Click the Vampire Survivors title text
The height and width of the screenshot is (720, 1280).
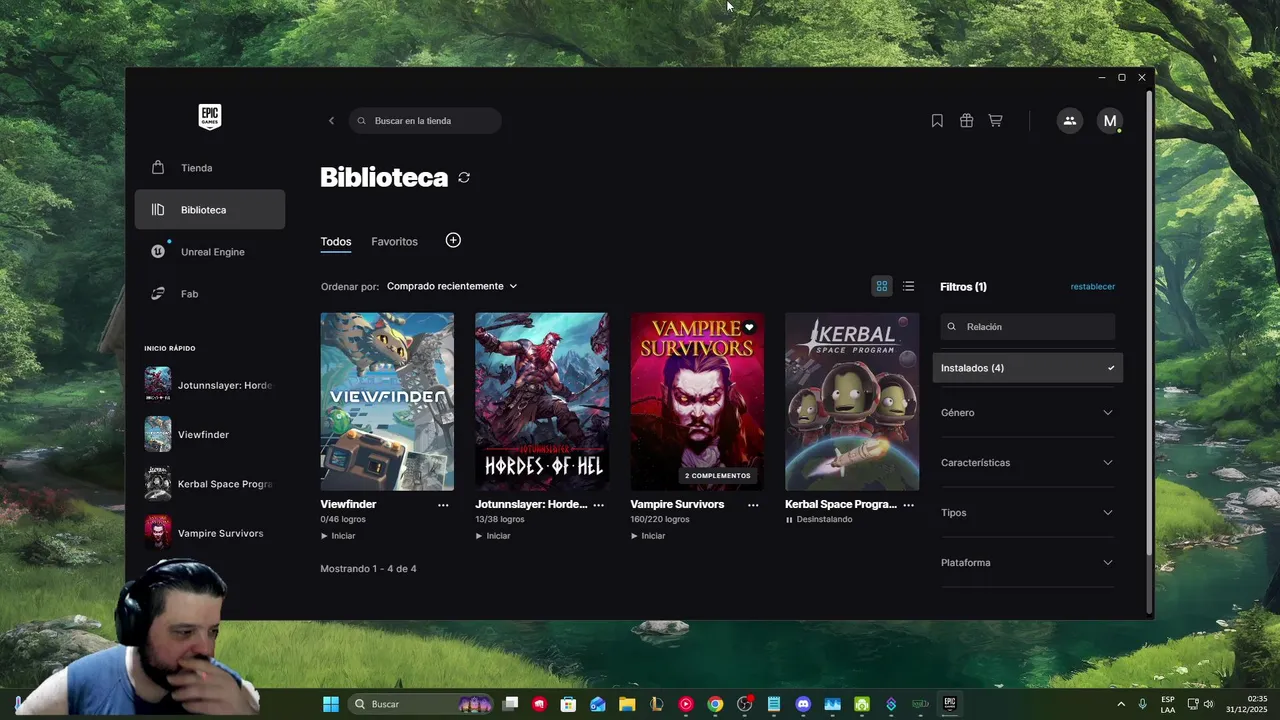677,504
